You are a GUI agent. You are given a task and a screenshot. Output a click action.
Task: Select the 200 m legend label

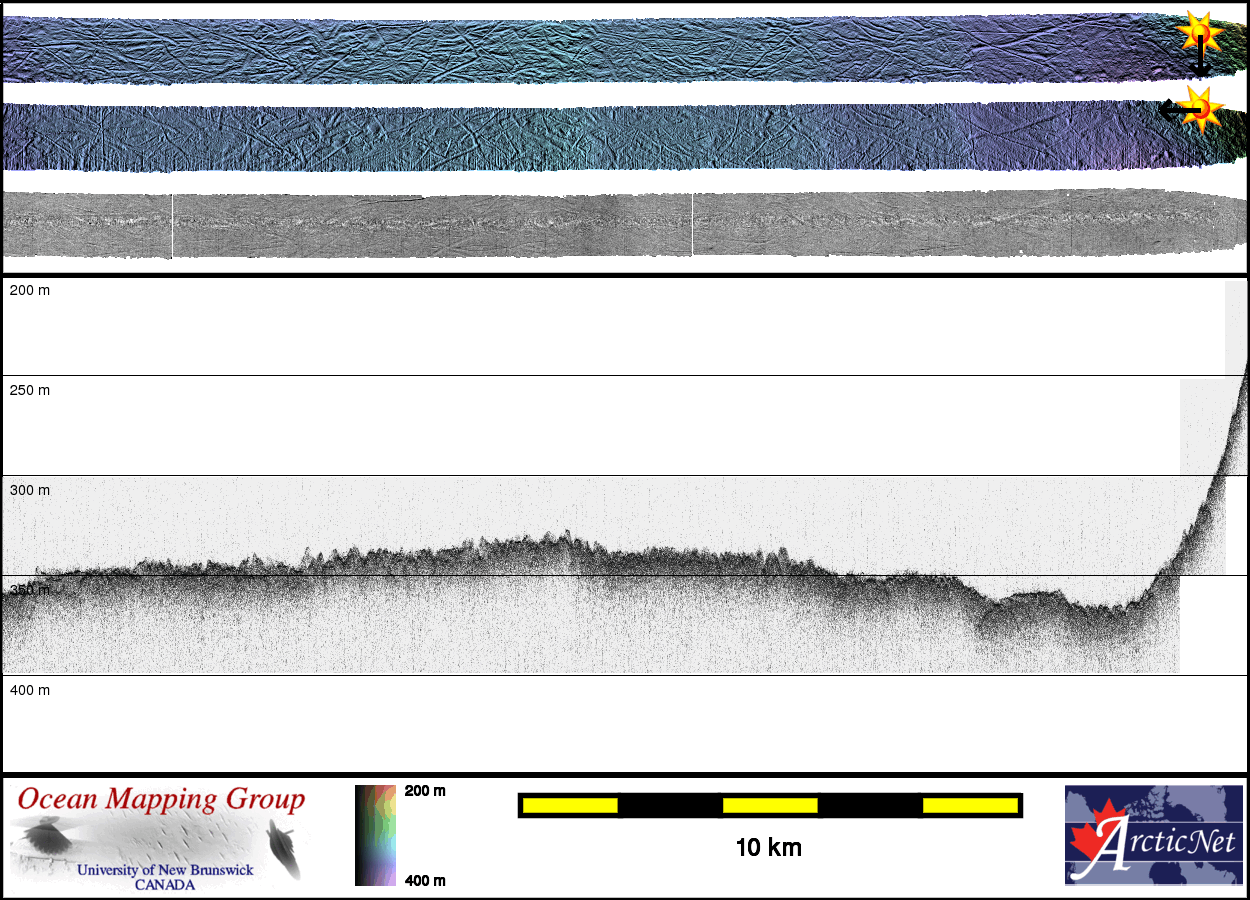(x=425, y=791)
